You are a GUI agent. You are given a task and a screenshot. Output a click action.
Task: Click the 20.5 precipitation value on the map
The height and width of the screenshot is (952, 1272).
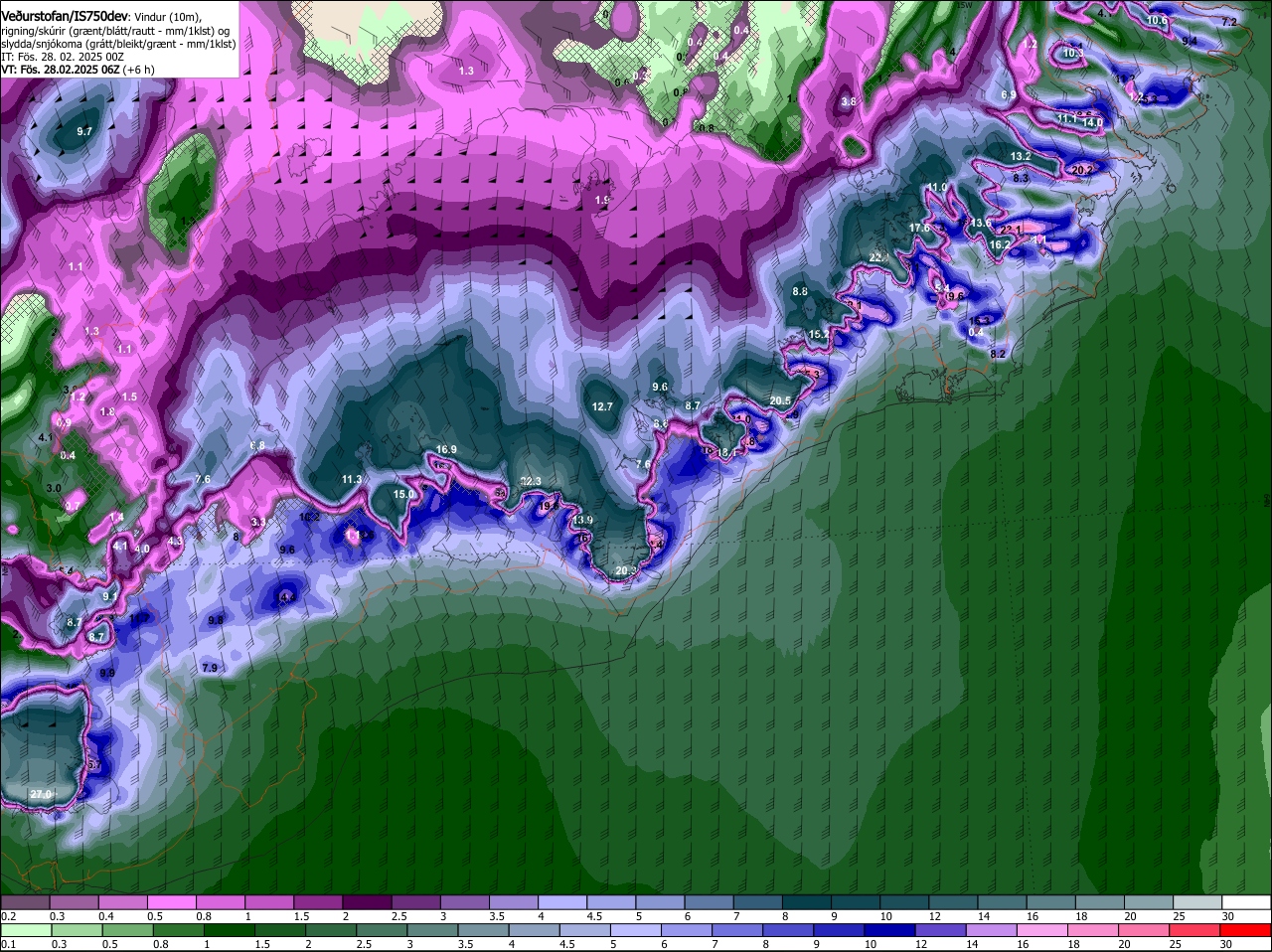pyautogui.click(x=780, y=400)
